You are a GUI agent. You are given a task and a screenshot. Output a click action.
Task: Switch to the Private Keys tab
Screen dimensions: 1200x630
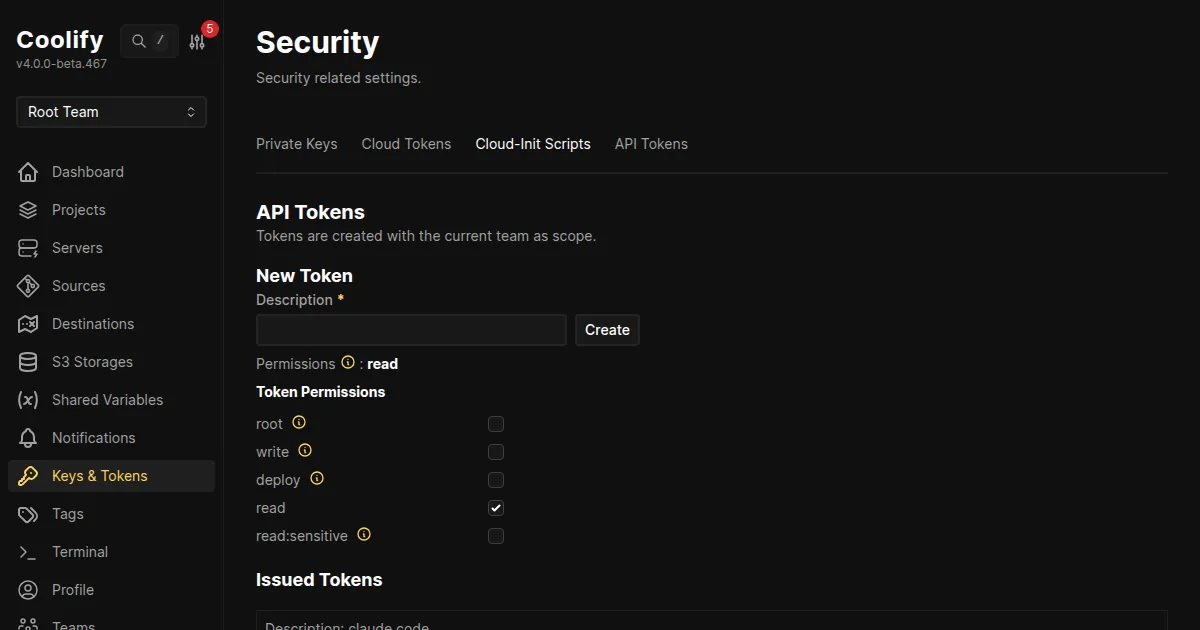pyautogui.click(x=296, y=144)
